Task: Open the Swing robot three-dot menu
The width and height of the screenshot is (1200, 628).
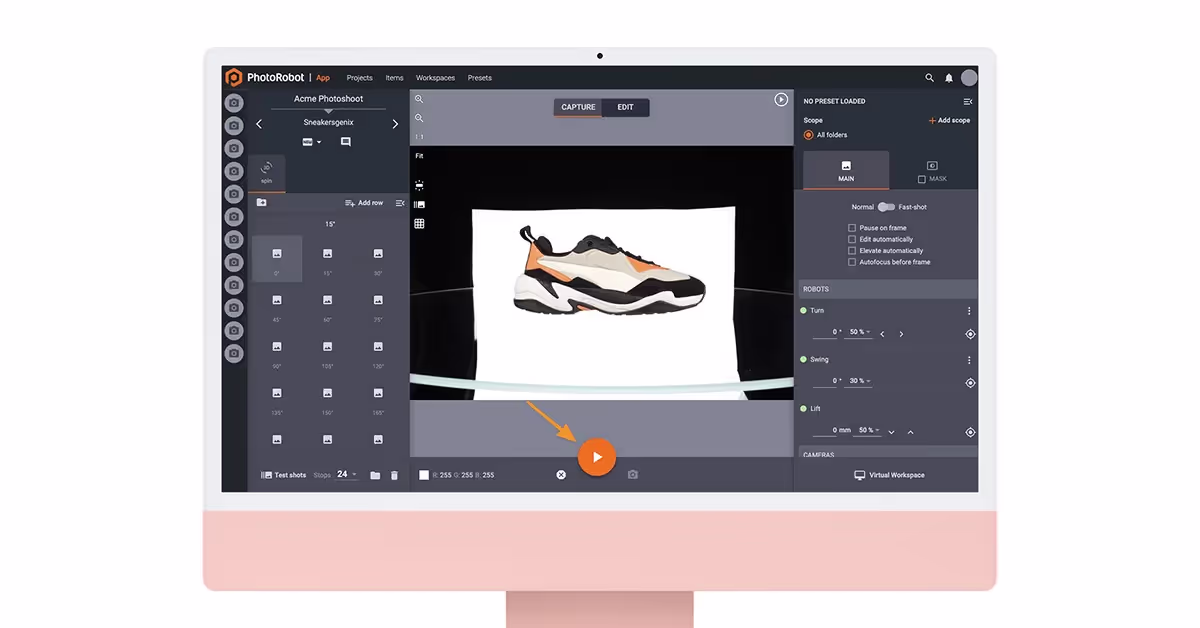Action: tap(969, 360)
